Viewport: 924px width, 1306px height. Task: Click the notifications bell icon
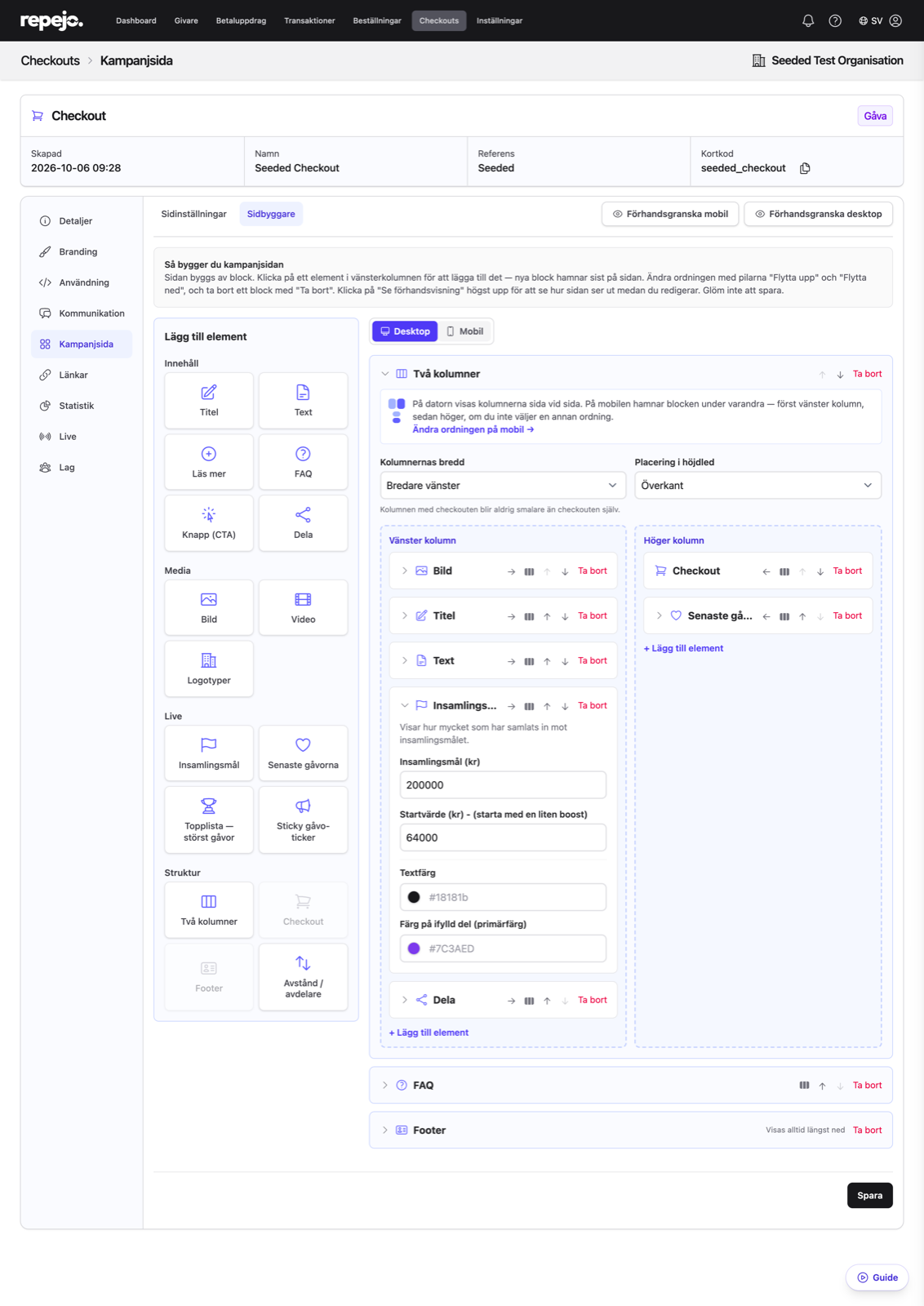point(808,20)
